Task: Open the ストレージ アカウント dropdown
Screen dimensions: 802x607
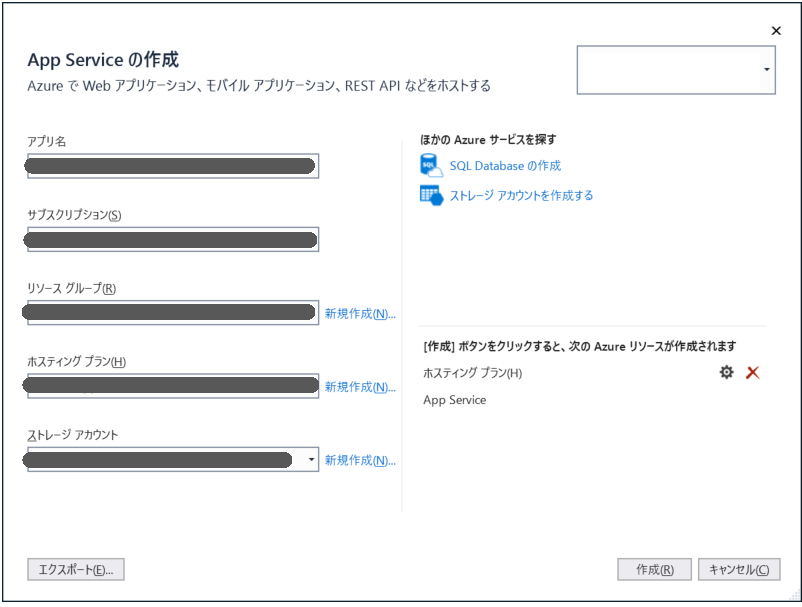Action: tap(309, 459)
